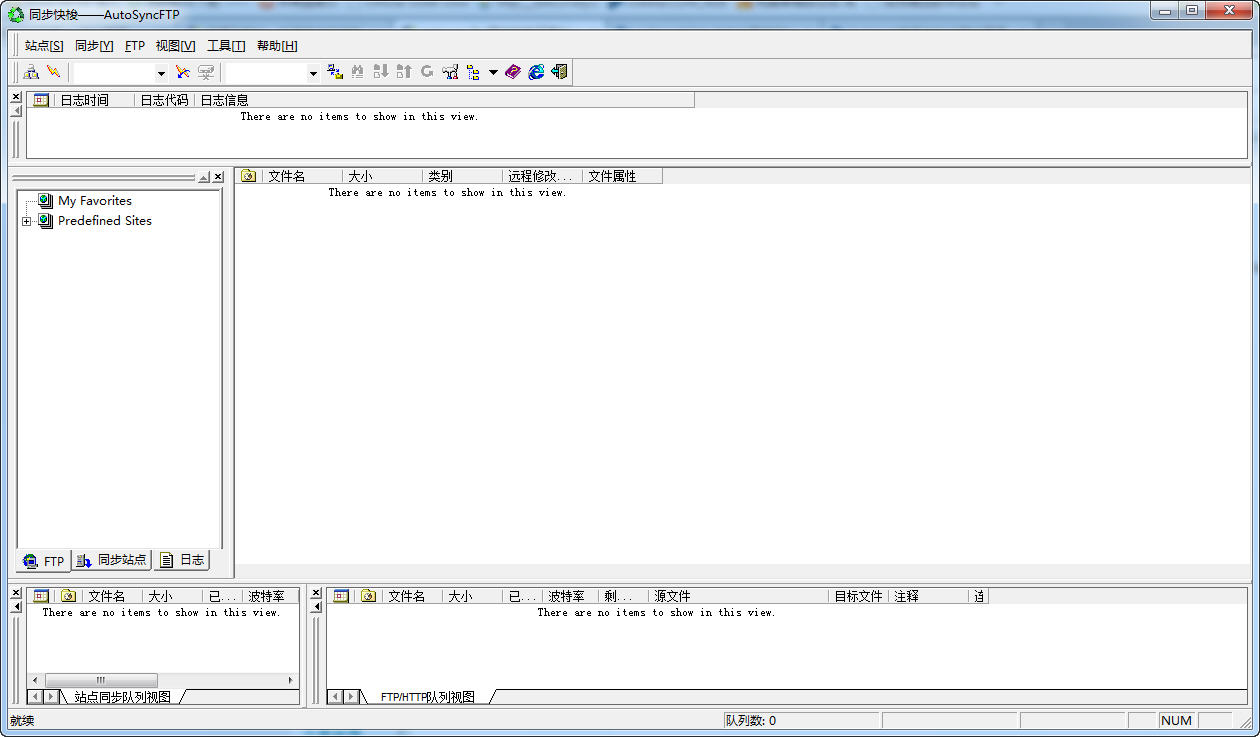The image size is (1260, 737).
Task: Switch to the 日志 tab
Action: tap(182, 560)
